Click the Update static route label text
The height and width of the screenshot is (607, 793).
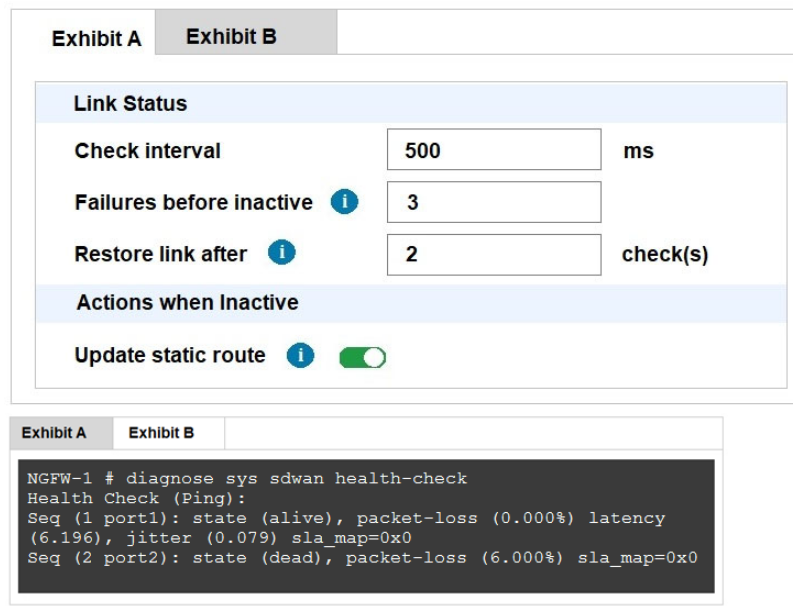click(170, 356)
